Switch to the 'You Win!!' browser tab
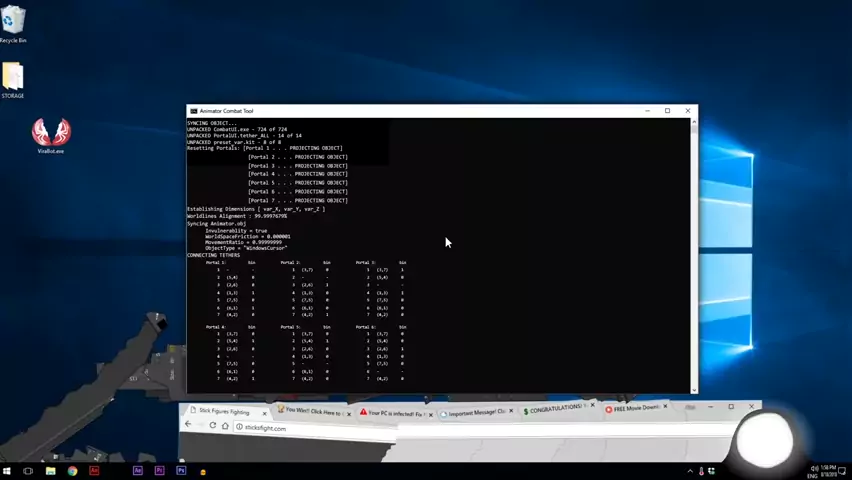This screenshot has height=480, width=852. tap(312, 411)
